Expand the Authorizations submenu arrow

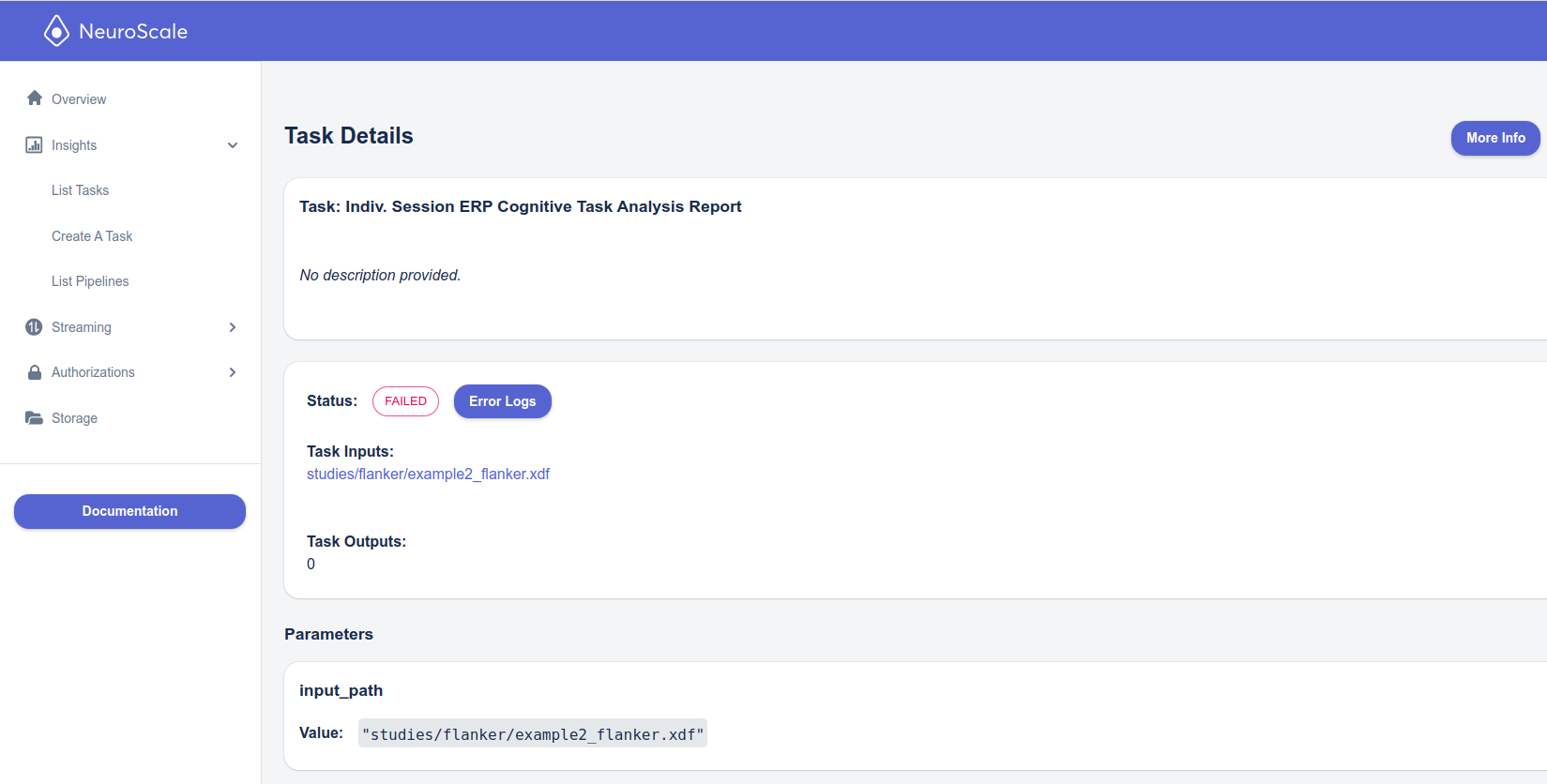click(x=233, y=372)
